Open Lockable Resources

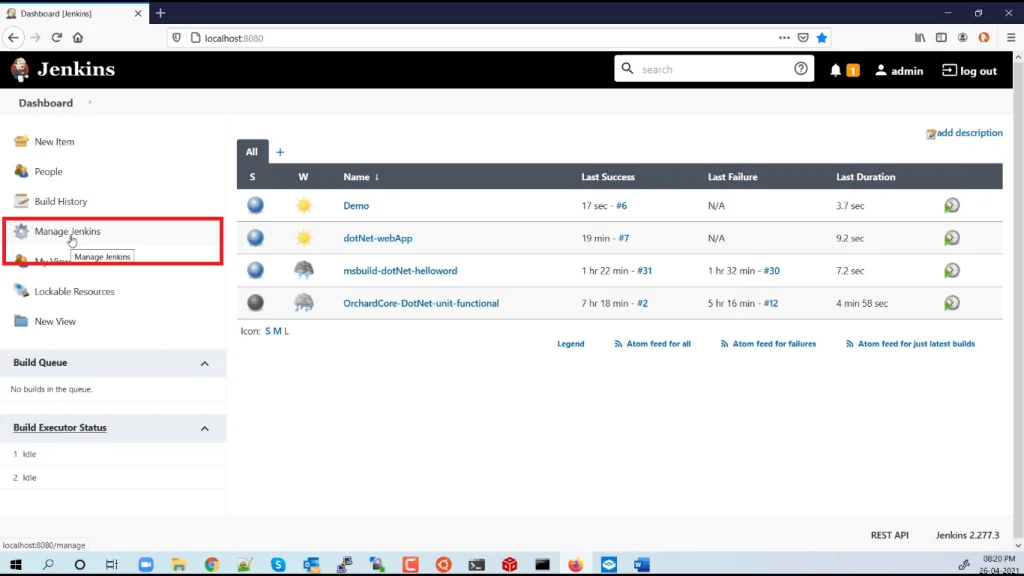(x=74, y=291)
